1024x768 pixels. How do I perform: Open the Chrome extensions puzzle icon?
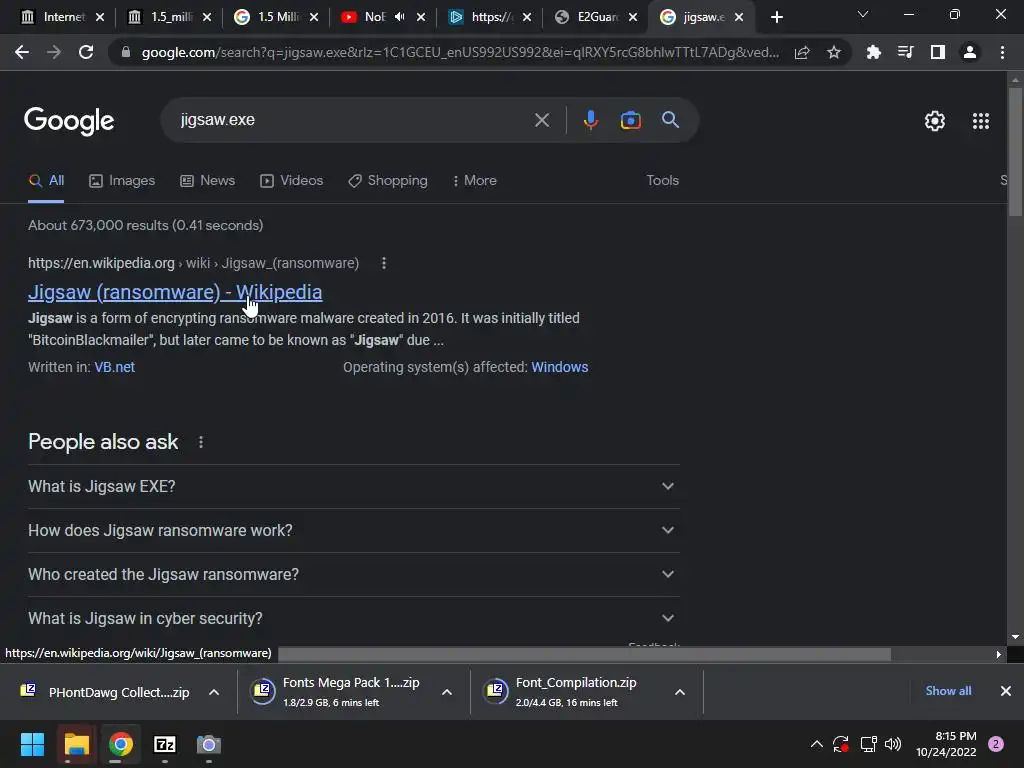[873, 52]
